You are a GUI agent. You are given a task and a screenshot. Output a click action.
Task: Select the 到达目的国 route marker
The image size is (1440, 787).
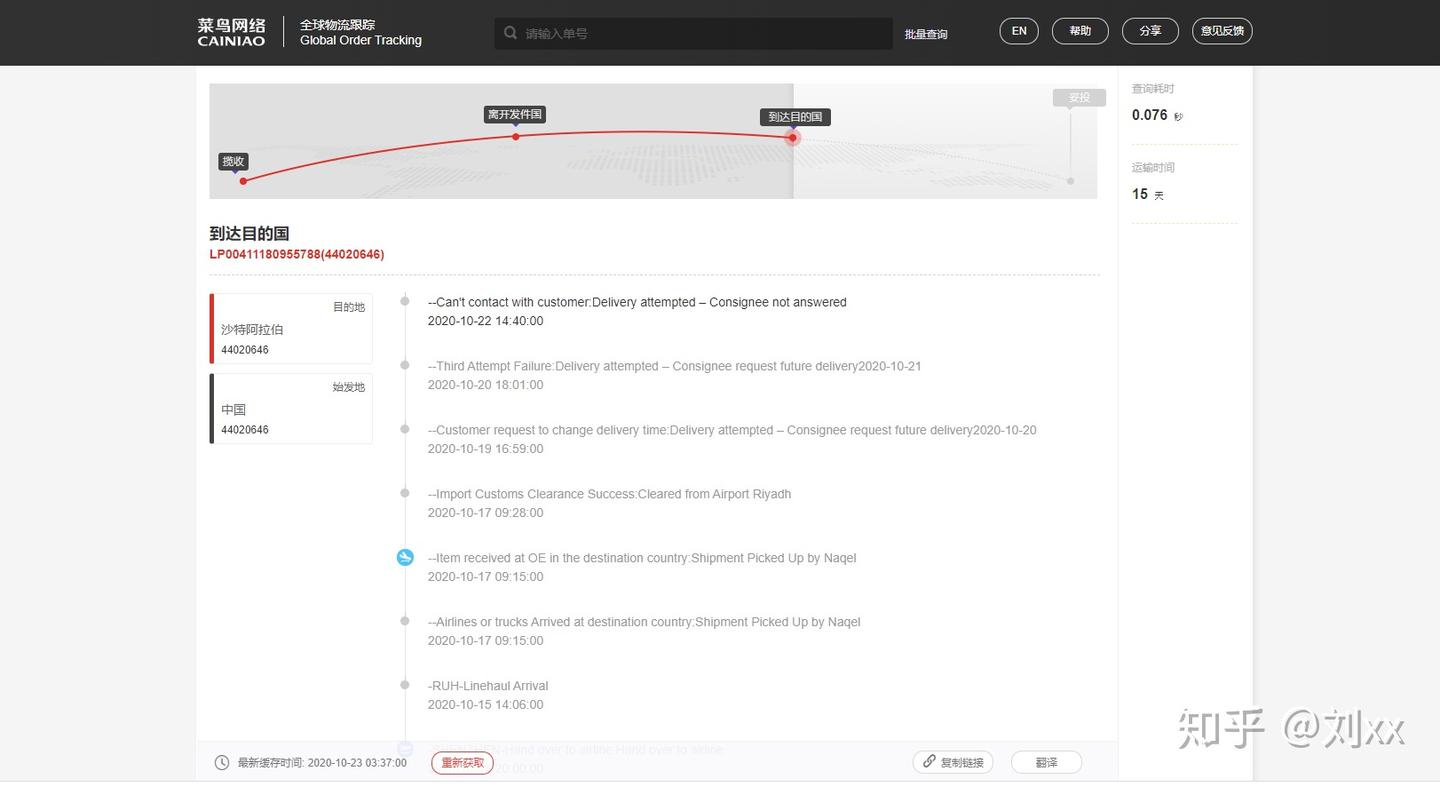click(795, 117)
